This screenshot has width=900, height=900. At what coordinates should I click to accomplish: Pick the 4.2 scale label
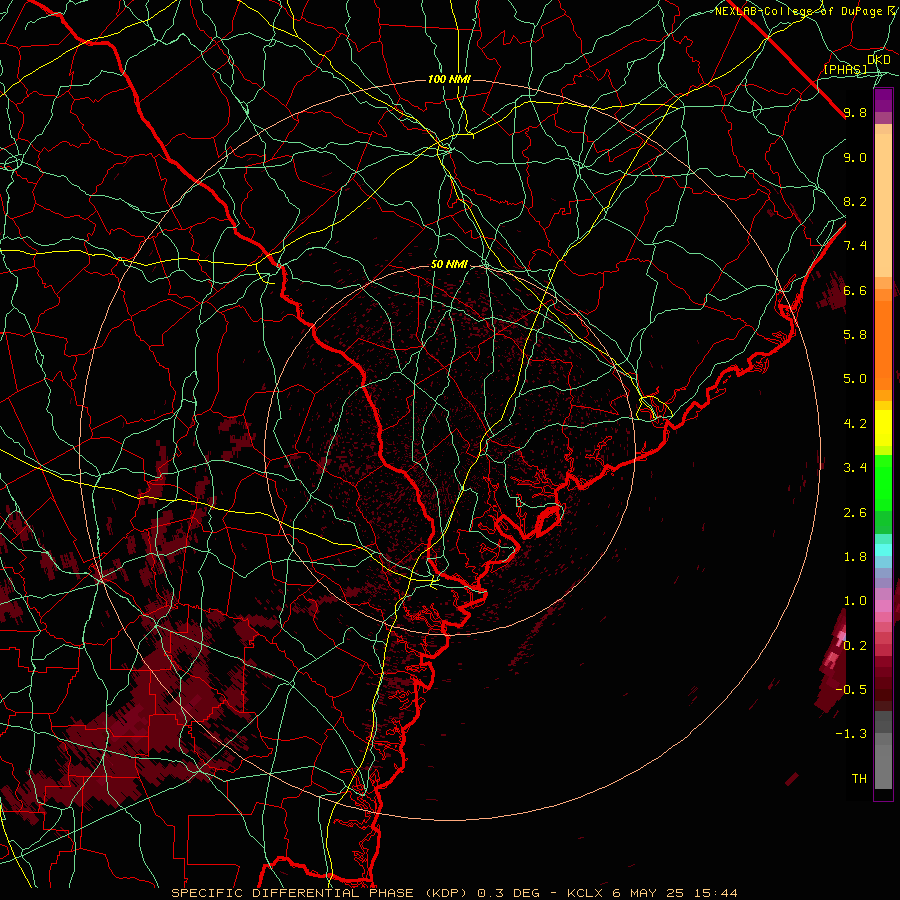(x=855, y=424)
